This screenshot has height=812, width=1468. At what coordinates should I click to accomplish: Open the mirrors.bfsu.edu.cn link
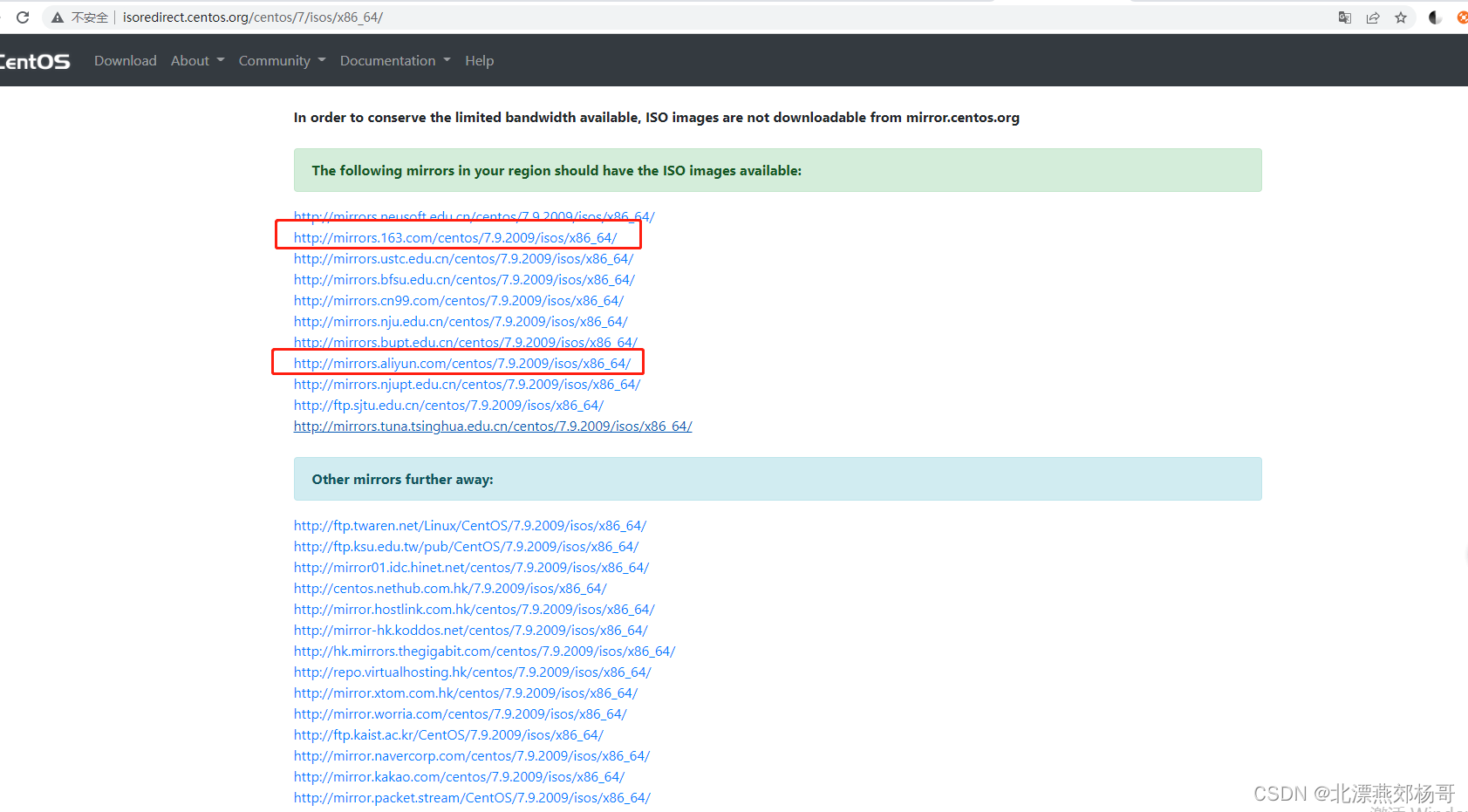[464, 279]
